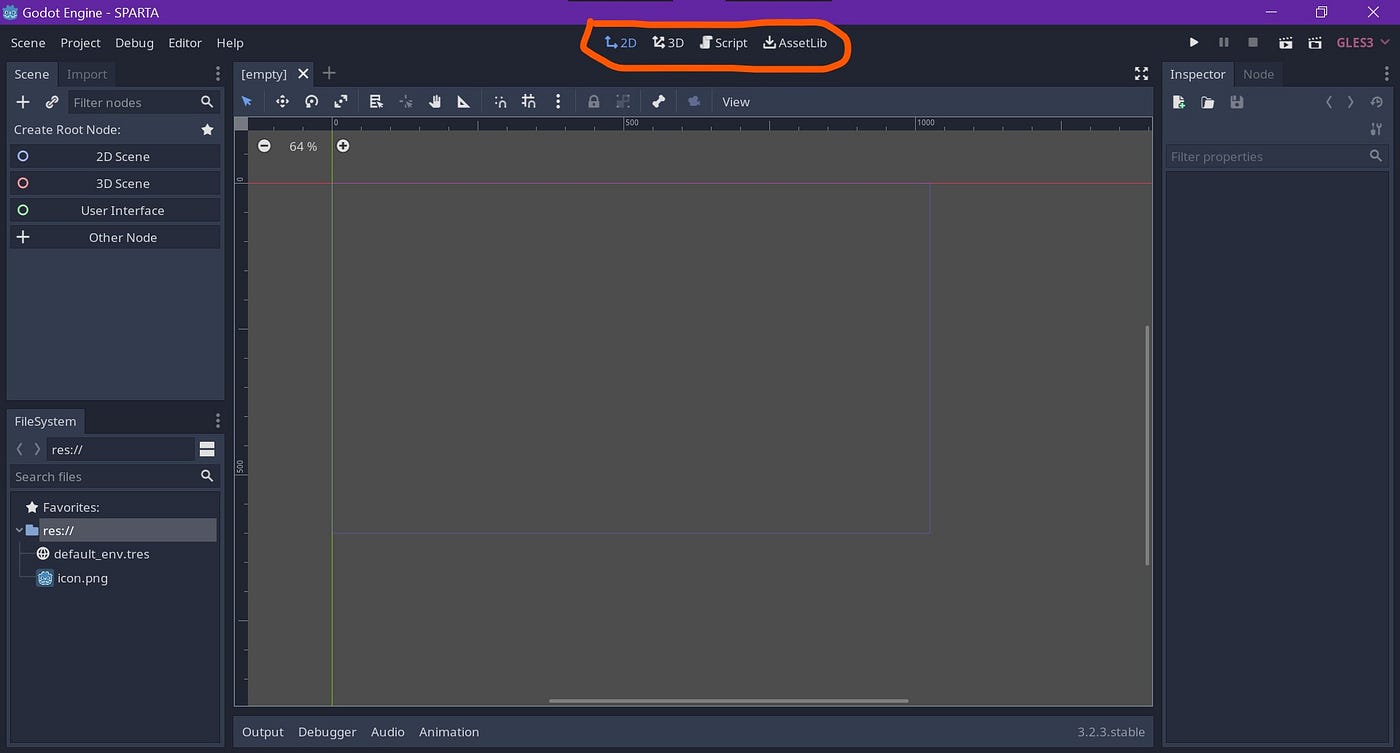
Task: Click the pivot point tool icon
Action: pyautogui.click(x=406, y=101)
